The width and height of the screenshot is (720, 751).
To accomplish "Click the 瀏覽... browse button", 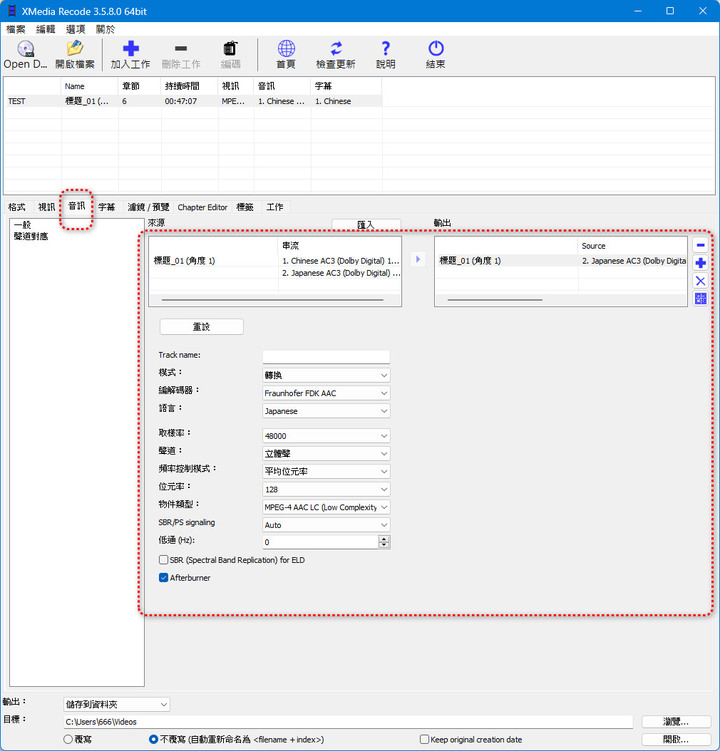I will pos(675,721).
